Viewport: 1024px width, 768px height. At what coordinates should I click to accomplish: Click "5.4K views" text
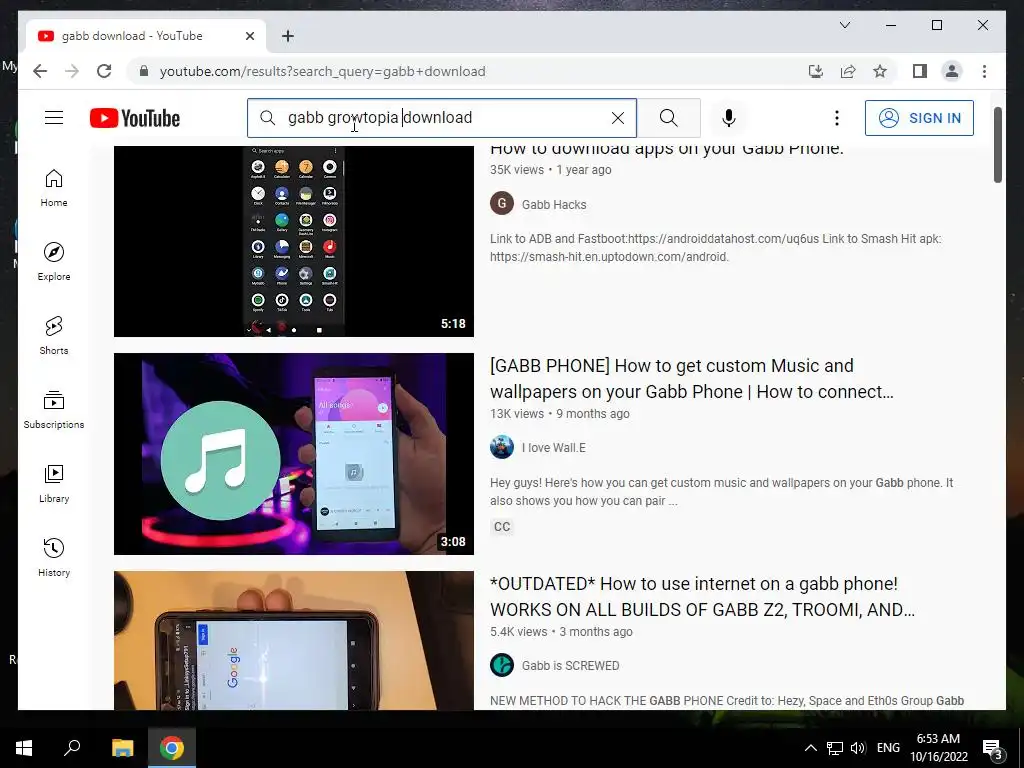[x=519, y=632]
